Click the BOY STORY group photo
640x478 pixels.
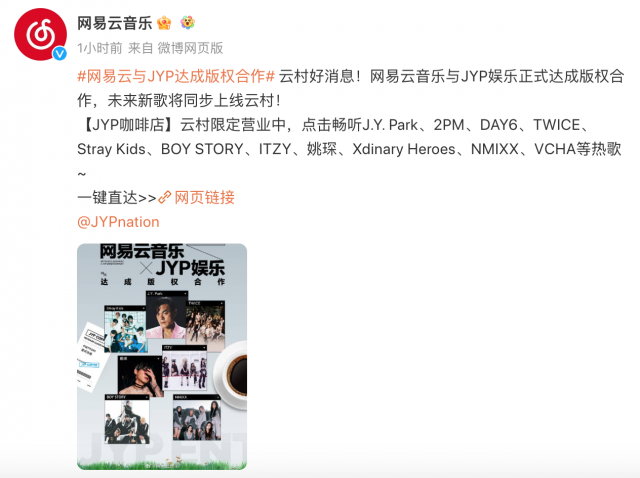[x=127, y=419]
